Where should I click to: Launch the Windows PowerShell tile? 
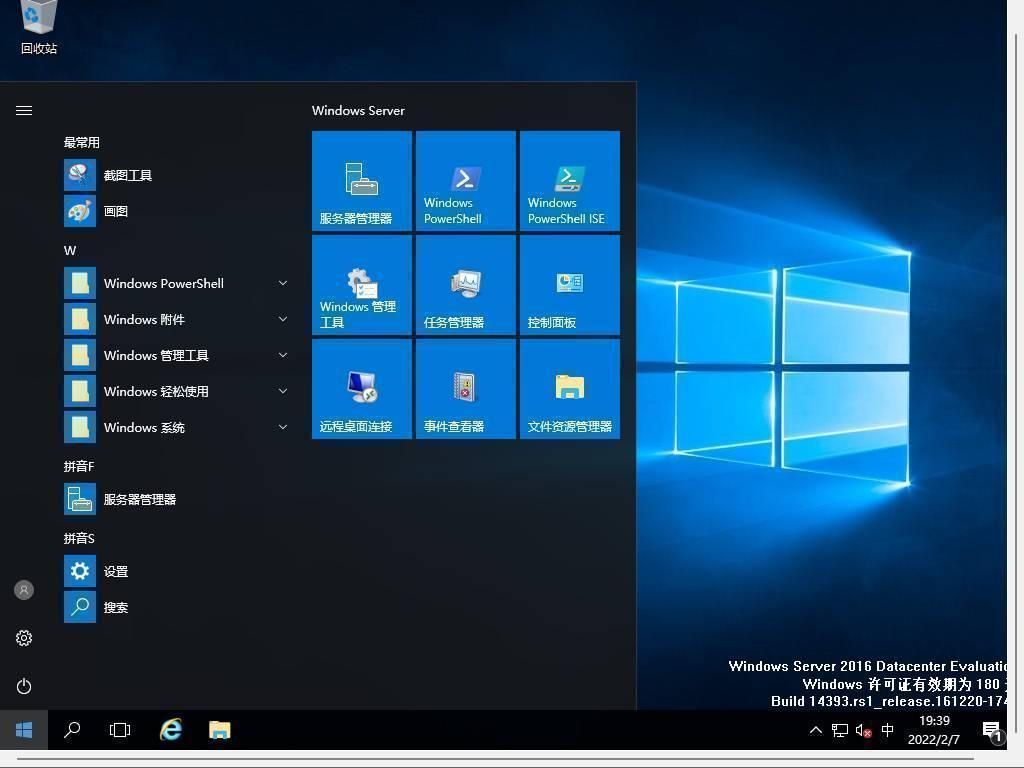pos(466,181)
